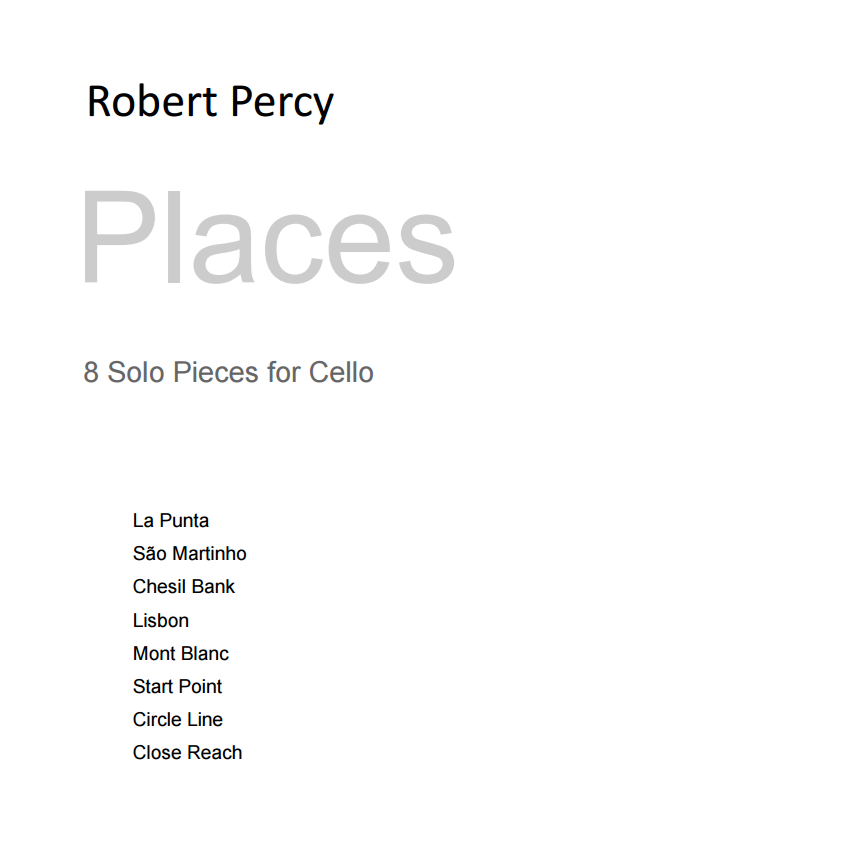
Task: Click the number "8" in the subtitle
Action: coord(91,373)
